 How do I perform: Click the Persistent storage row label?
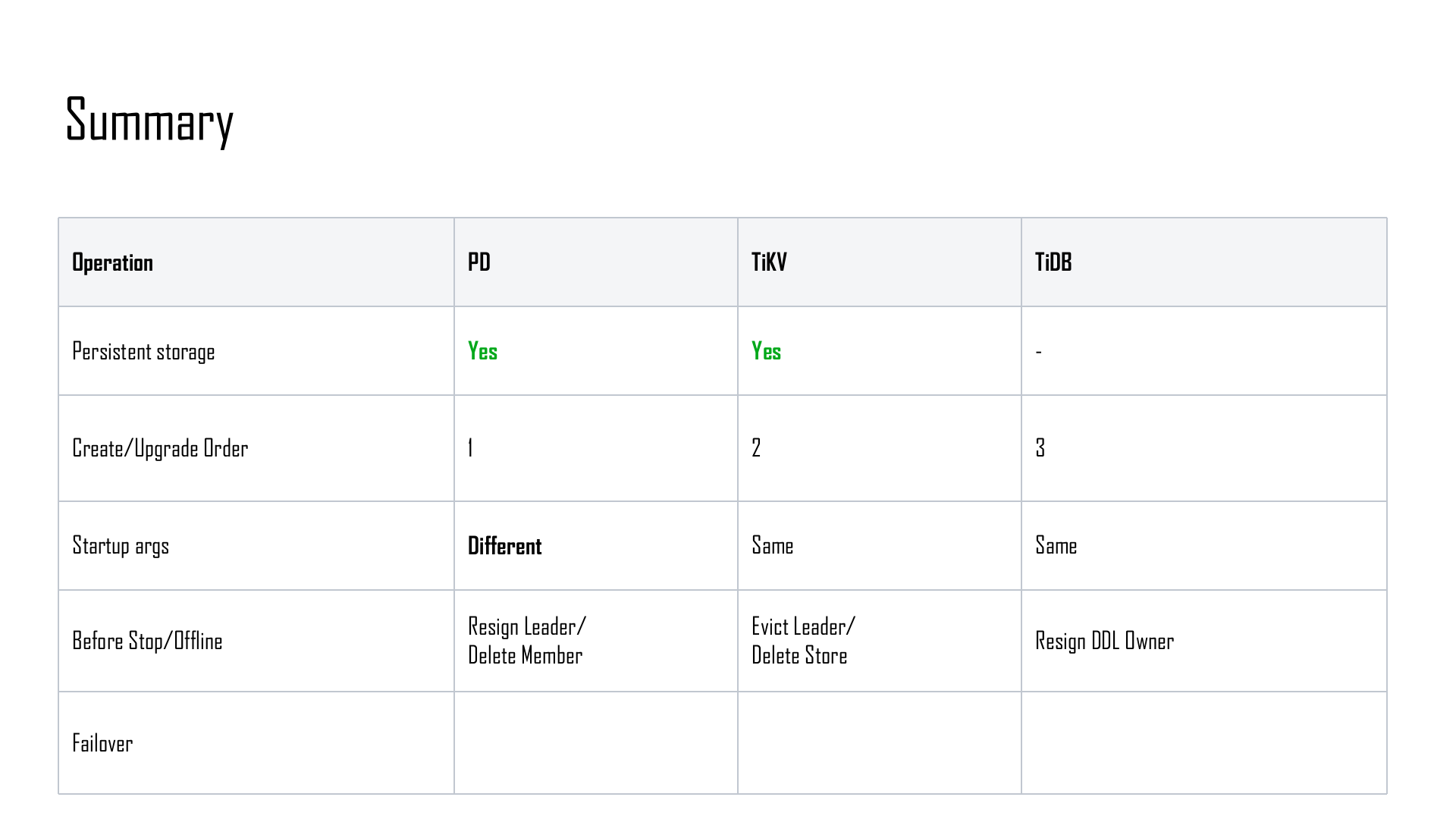click(143, 352)
